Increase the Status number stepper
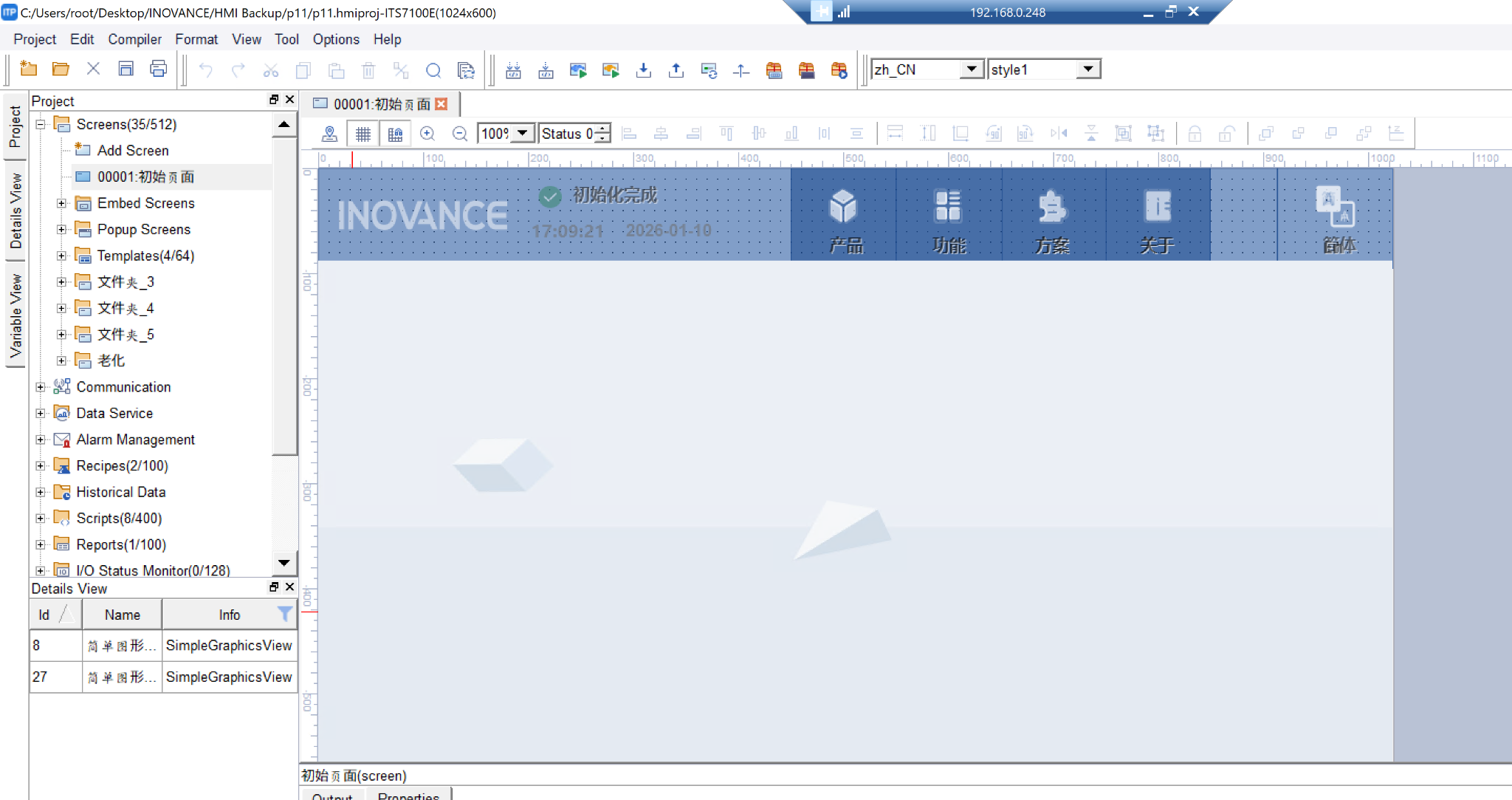Screen dimensions: 1512x800 click(x=604, y=129)
